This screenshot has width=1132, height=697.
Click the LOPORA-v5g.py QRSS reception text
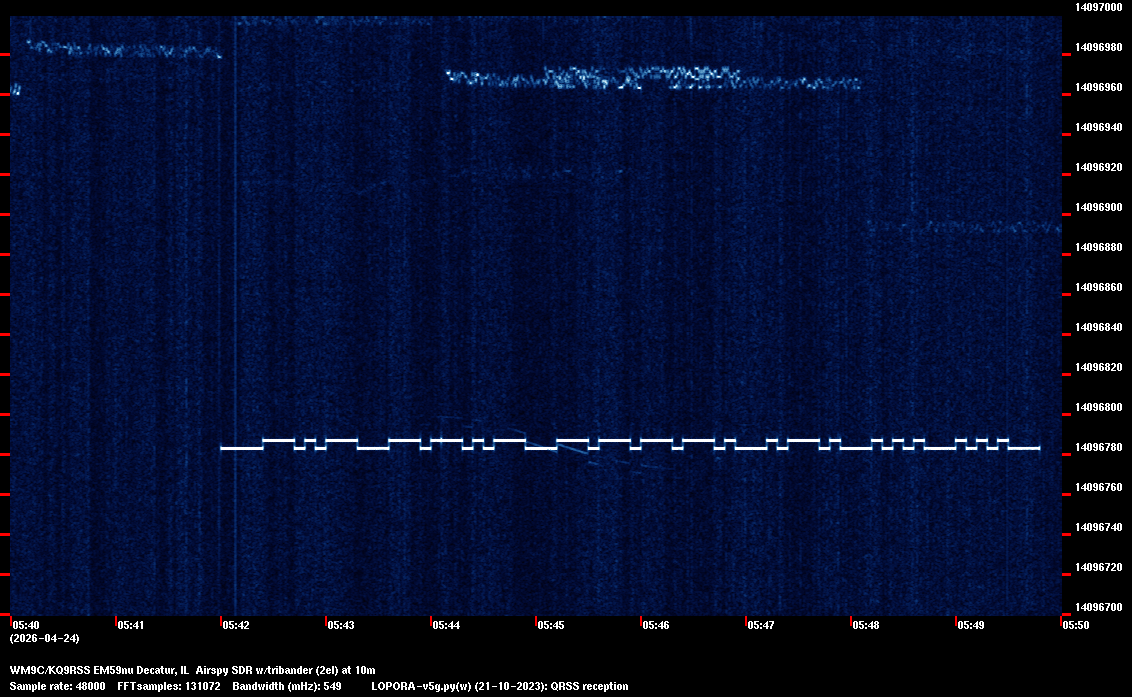tap(499, 686)
